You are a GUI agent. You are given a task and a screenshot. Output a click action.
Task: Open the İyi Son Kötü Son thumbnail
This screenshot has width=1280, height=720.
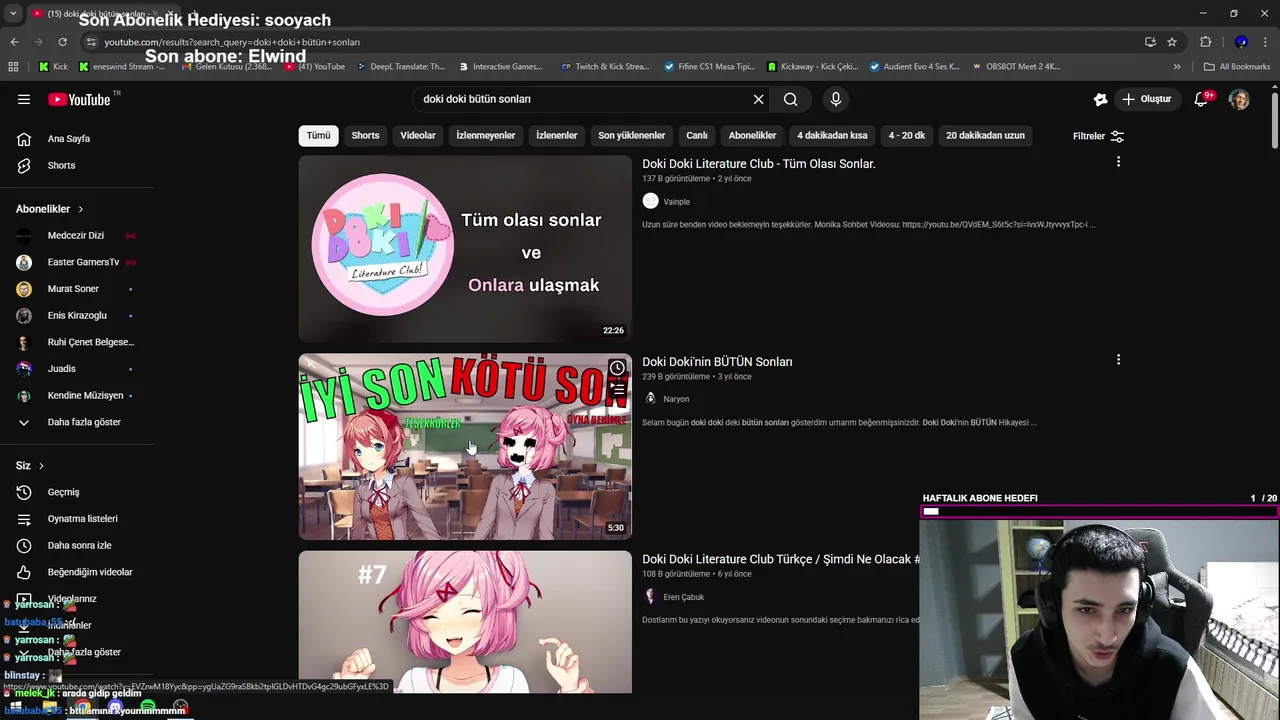pyautogui.click(x=465, y=447)
